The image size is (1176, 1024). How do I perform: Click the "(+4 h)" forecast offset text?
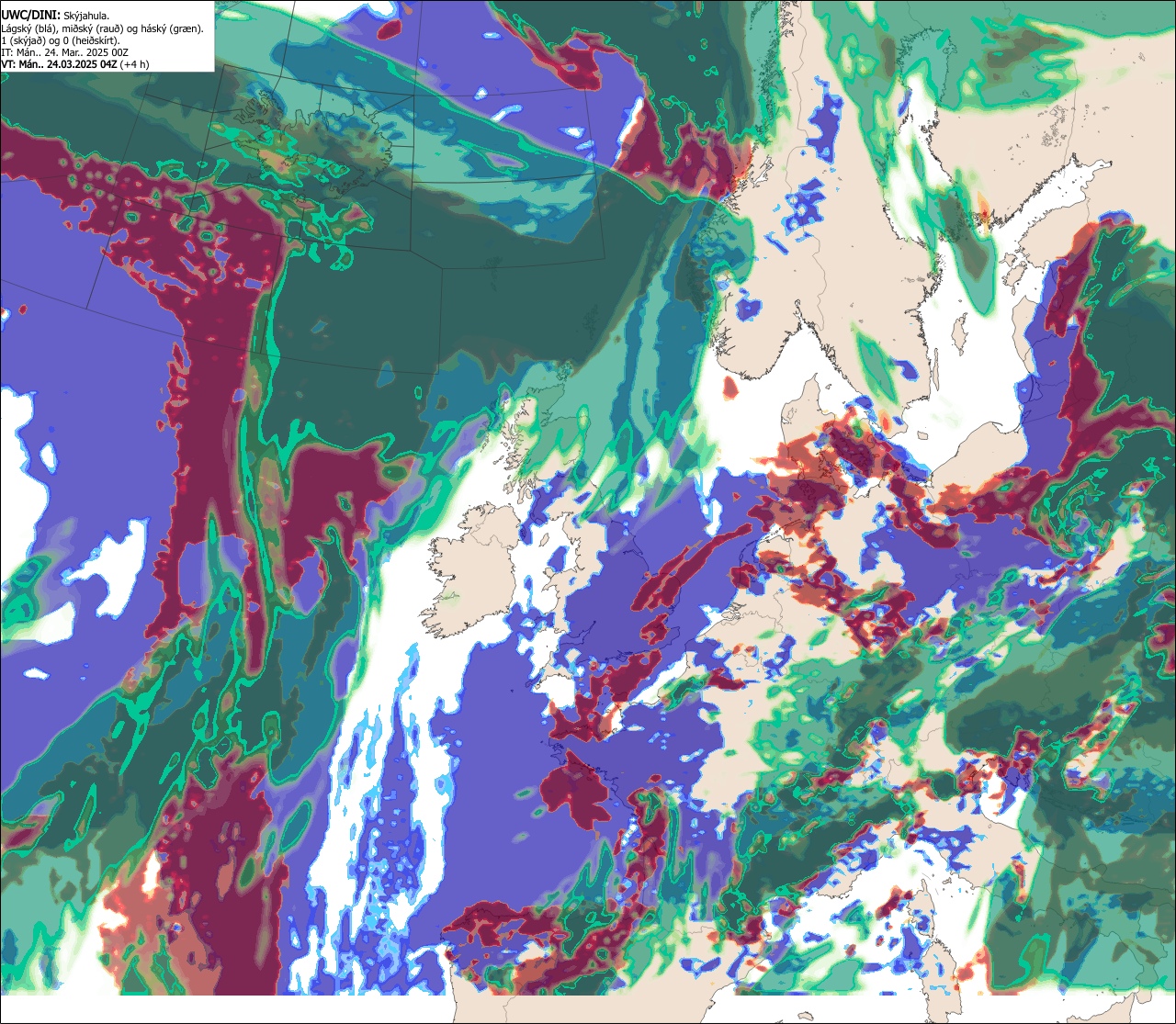134,65
